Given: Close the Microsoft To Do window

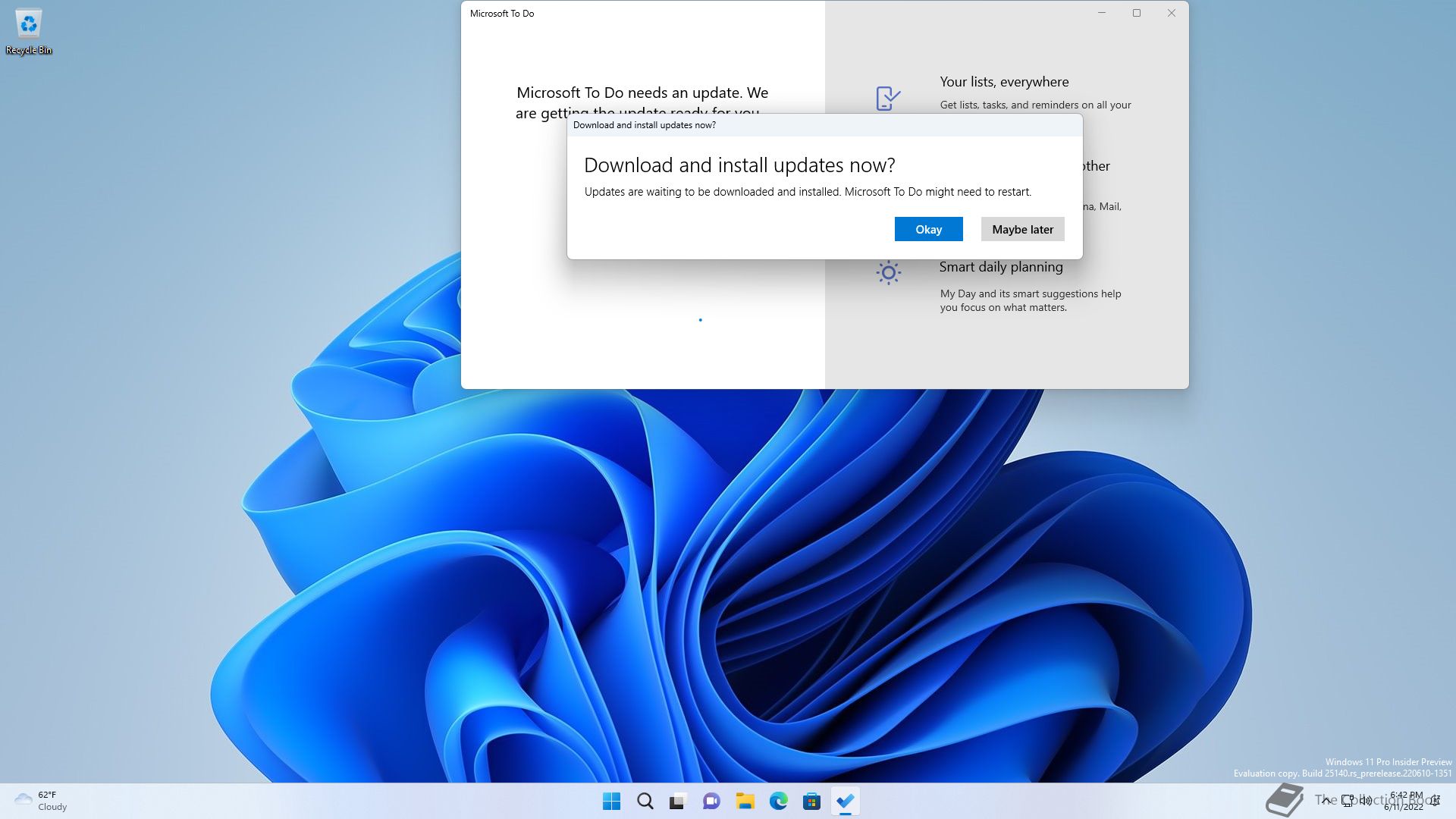Looking at the screenshot, I should point(1172,13).
